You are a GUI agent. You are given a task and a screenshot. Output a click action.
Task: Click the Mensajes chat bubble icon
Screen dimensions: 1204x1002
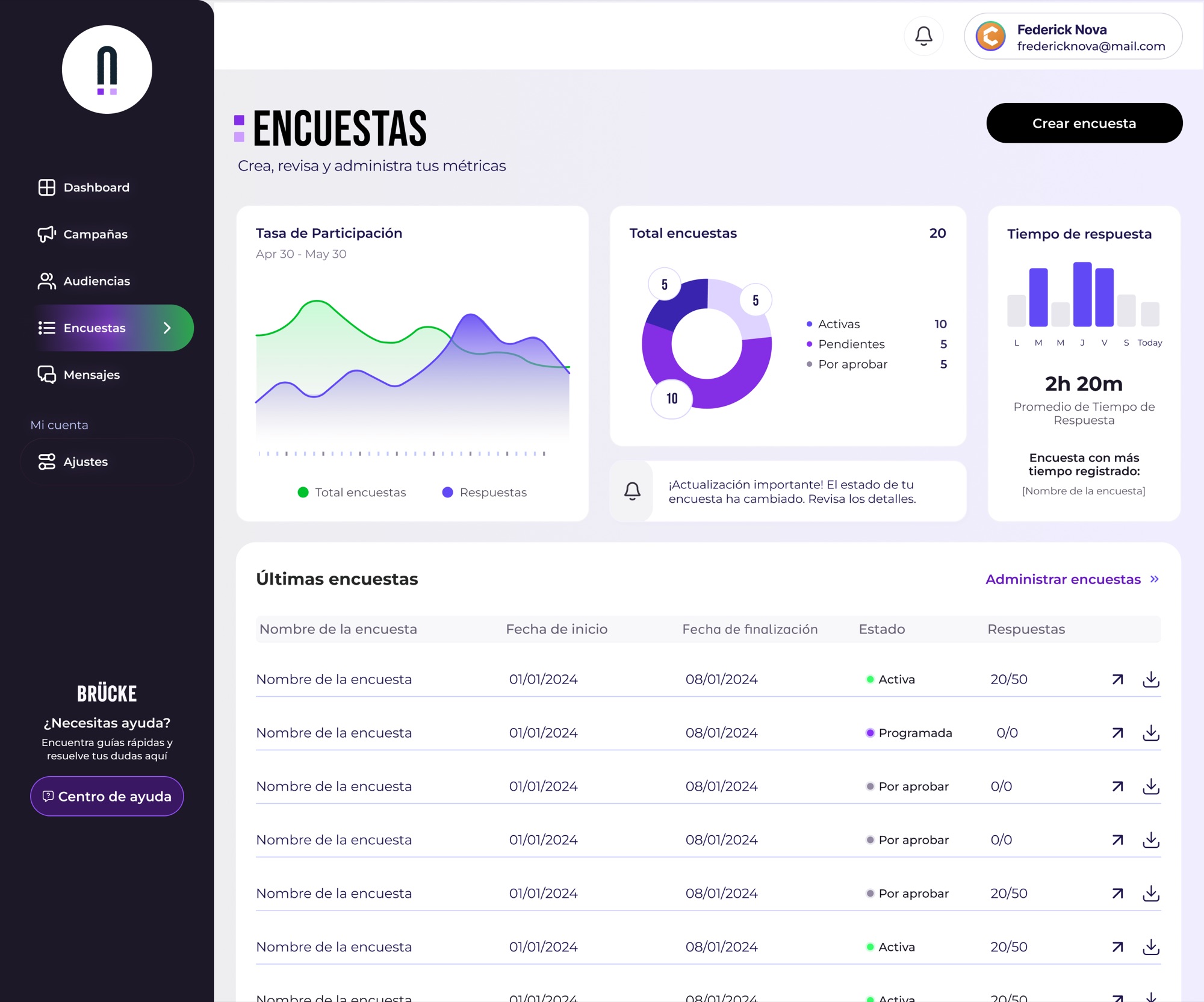[x=47, y=375]
